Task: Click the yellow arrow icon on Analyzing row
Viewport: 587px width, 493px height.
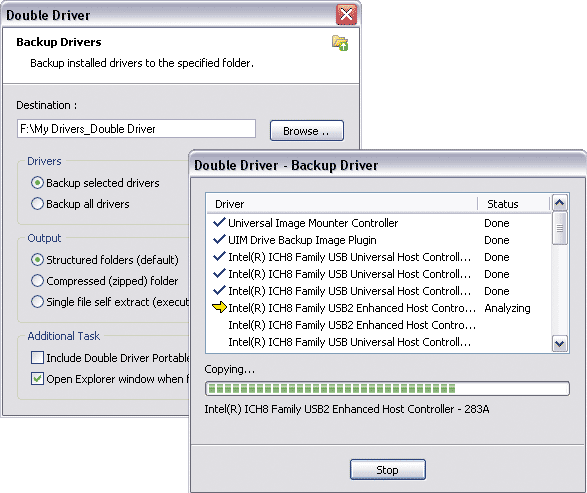Action: (219, 307)
